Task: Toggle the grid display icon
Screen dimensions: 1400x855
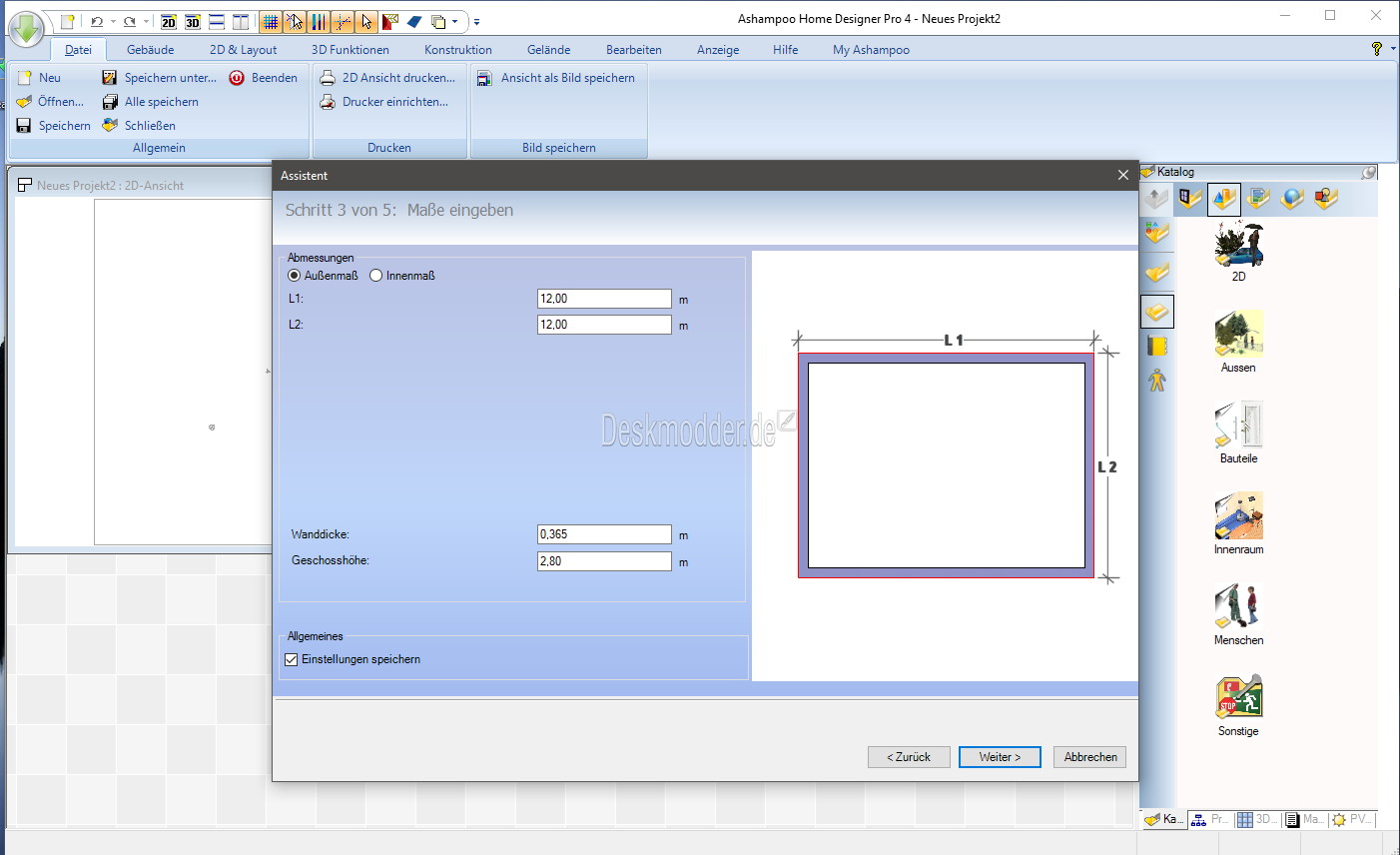Action: pyautogui.click(x=271, y=21)
